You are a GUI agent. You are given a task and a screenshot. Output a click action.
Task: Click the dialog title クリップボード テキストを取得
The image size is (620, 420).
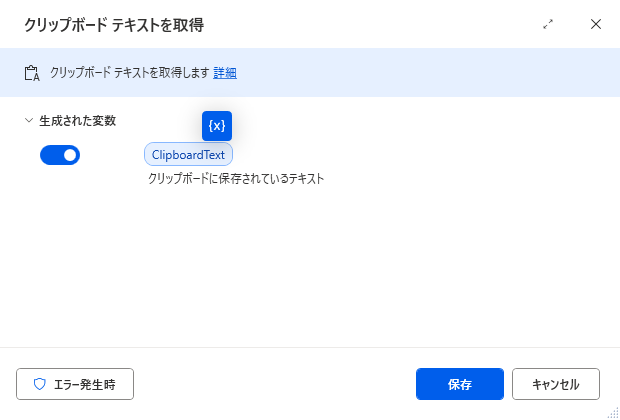114,25
